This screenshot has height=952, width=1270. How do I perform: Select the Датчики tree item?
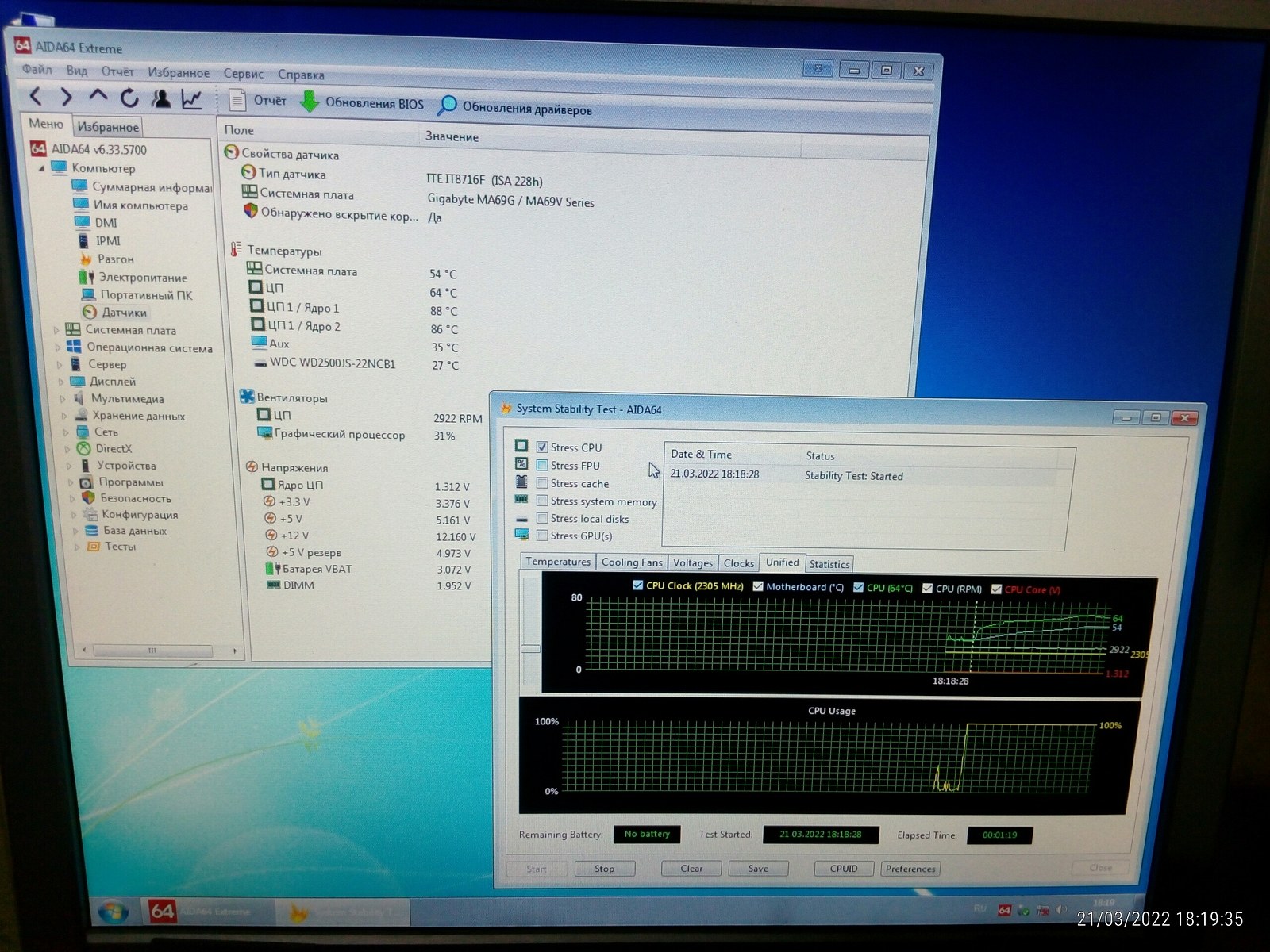(115, 313)
